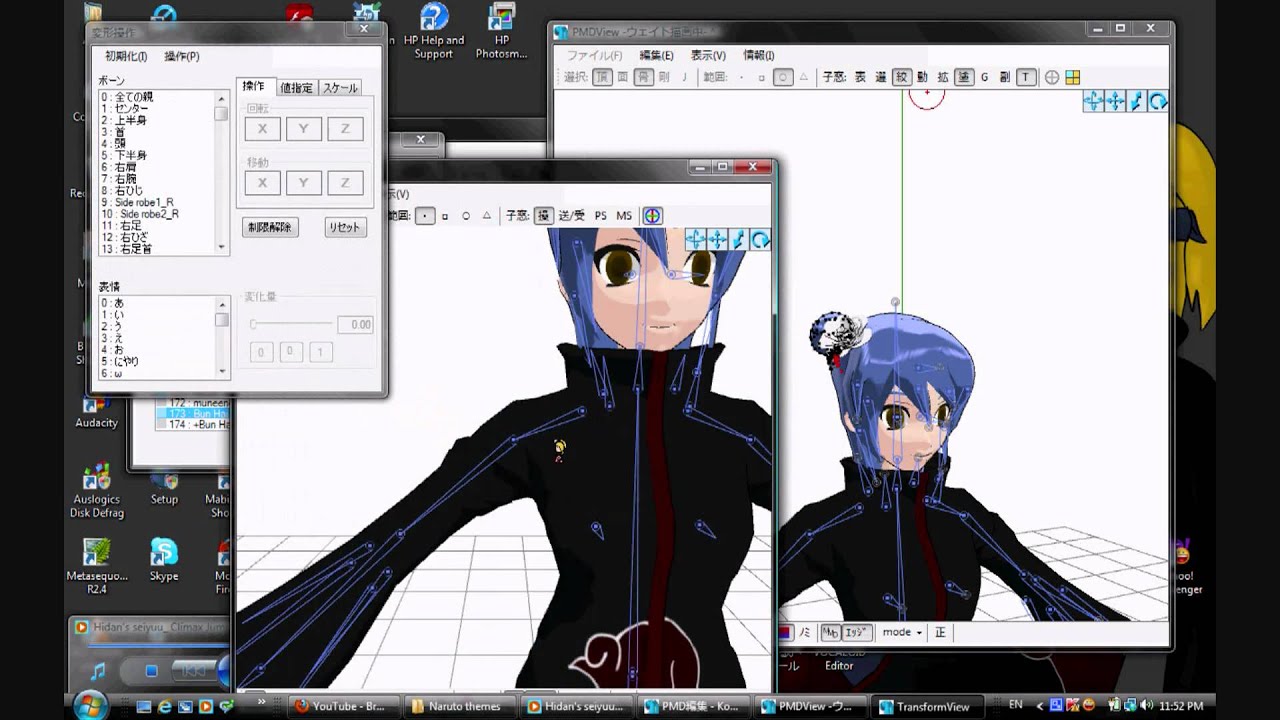1280x720 pixels.
Task: Click the stop button in the media player
Action: (x=151, y=670)
